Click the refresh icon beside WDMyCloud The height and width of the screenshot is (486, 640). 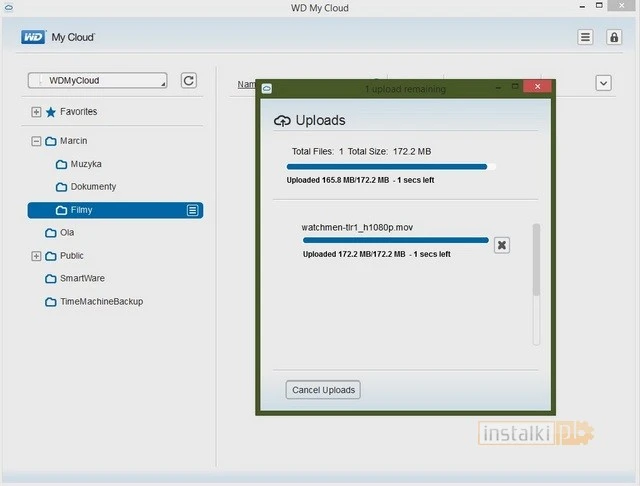tap(189, 81)
